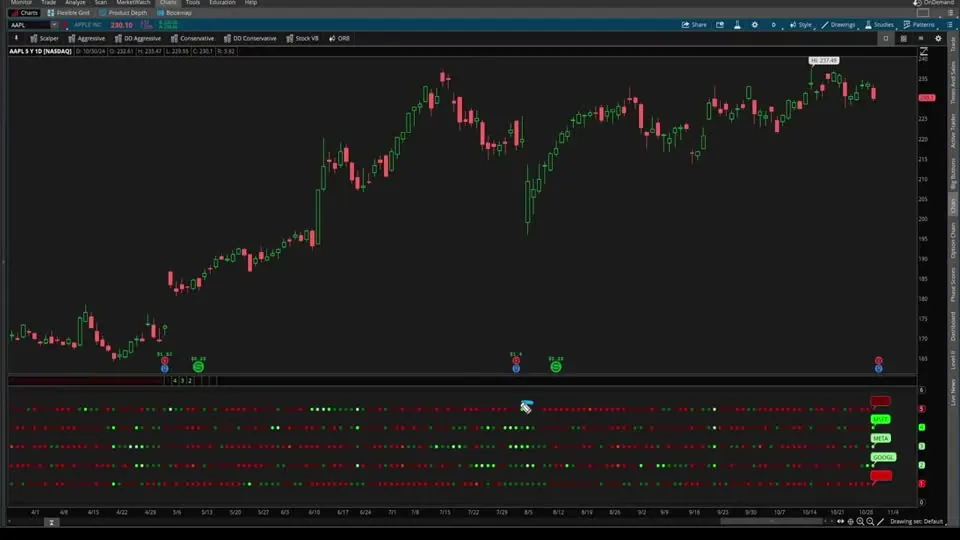
Task: Open the Education menu tab
Action: click(x=222, y=2)
